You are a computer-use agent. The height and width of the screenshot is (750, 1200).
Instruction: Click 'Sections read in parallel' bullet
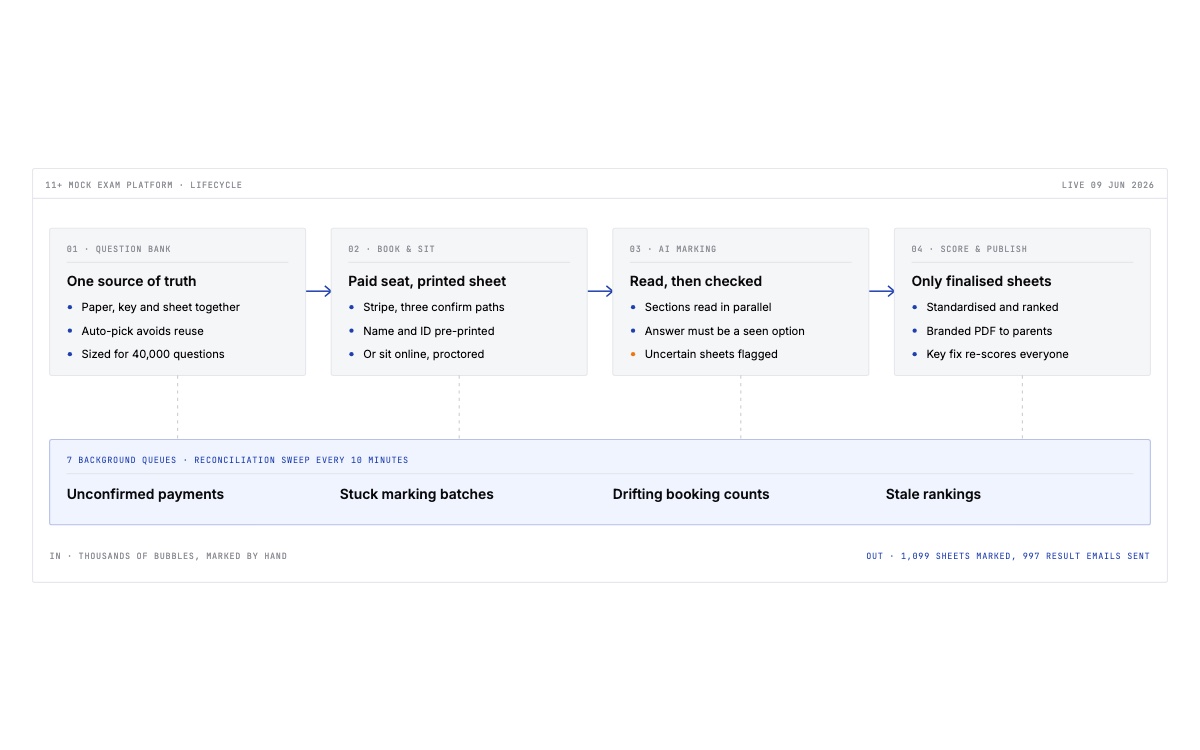point(708,307)
